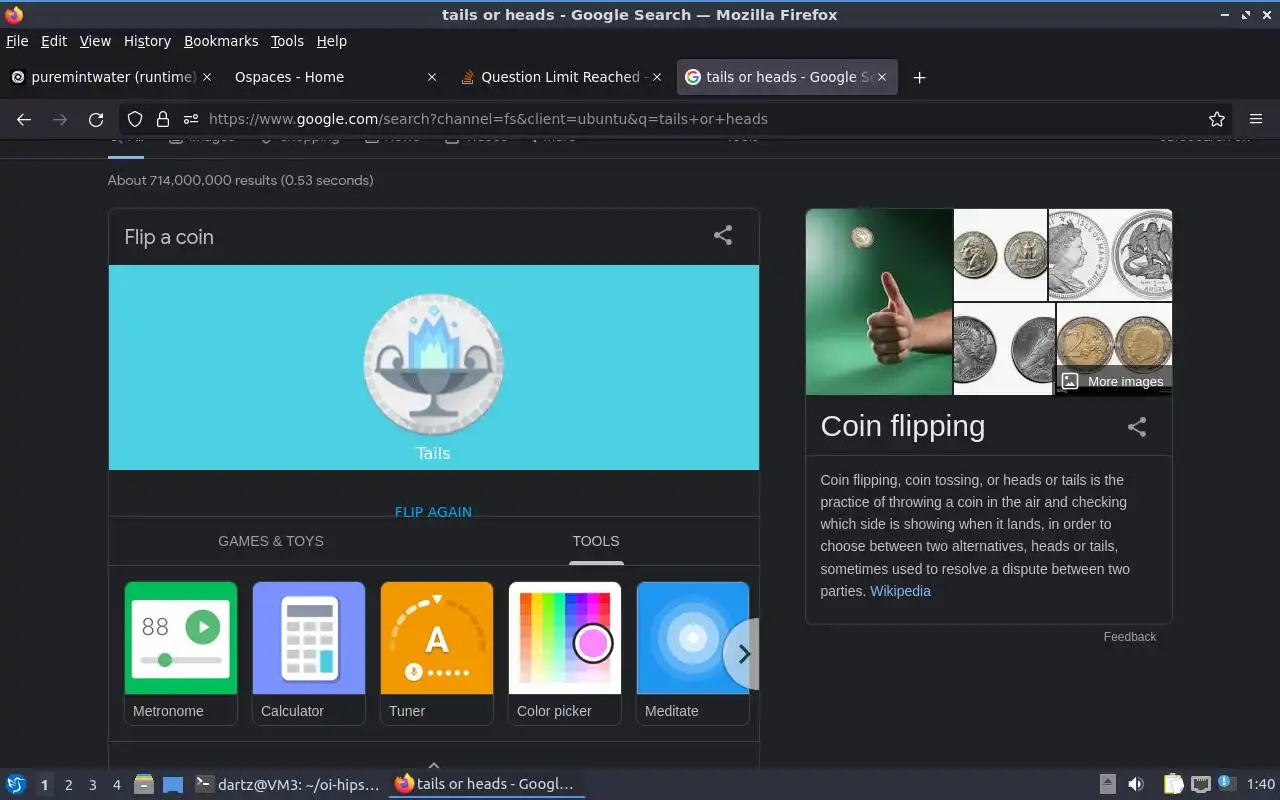Screen dimensions: 1280x800
Task: Go back to the previous page
Action: coord(24,119)
